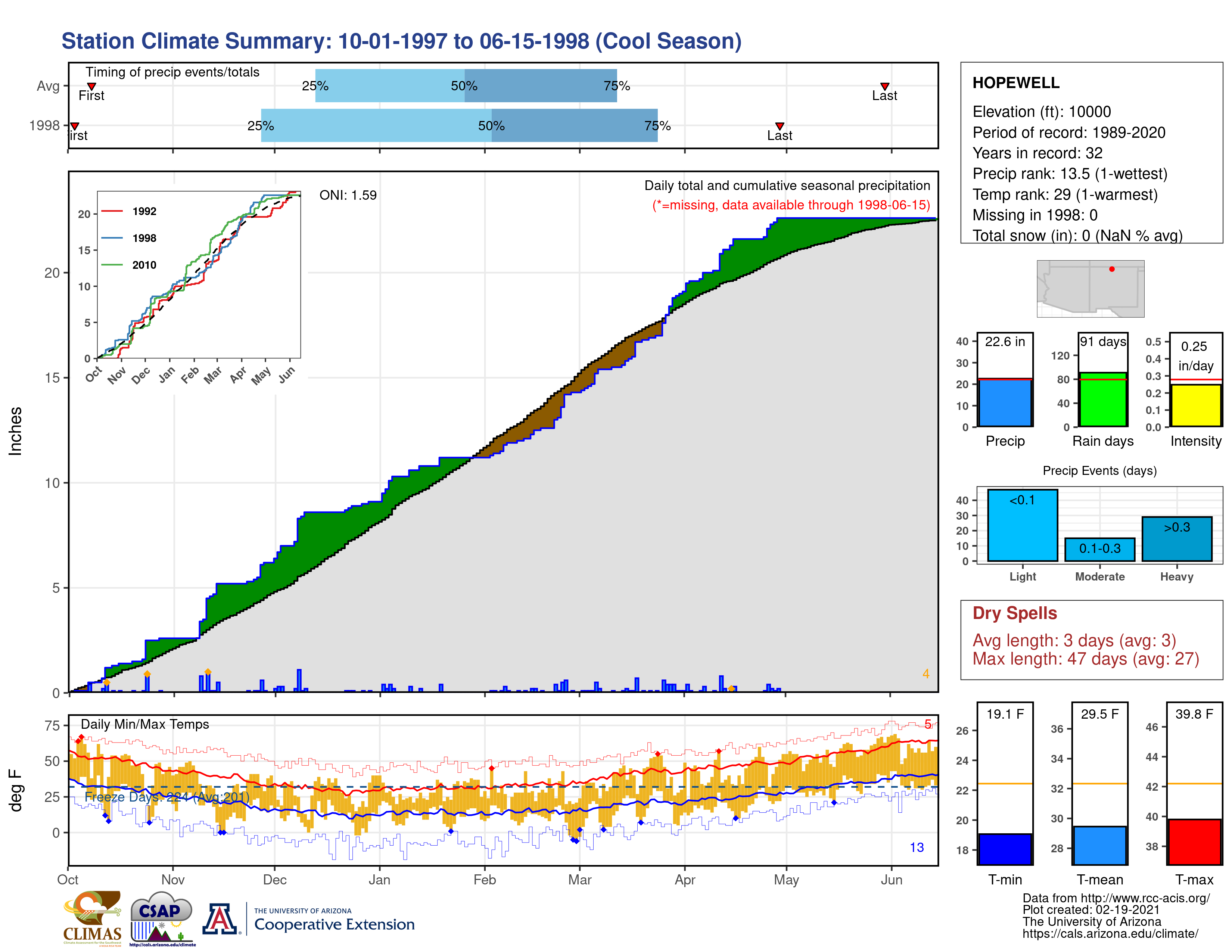Image resolution: width=1232 pixels, height=952 pixels.
Task: Click the 'Jan' main x-axis label
Action: (x=379, y=880)
